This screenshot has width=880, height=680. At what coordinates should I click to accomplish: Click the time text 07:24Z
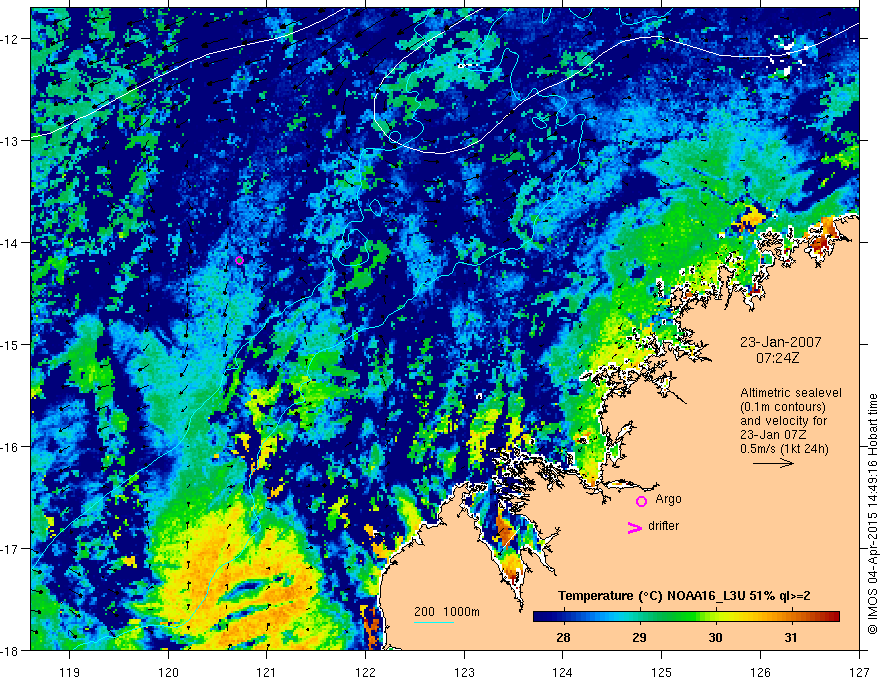point(777,358)
